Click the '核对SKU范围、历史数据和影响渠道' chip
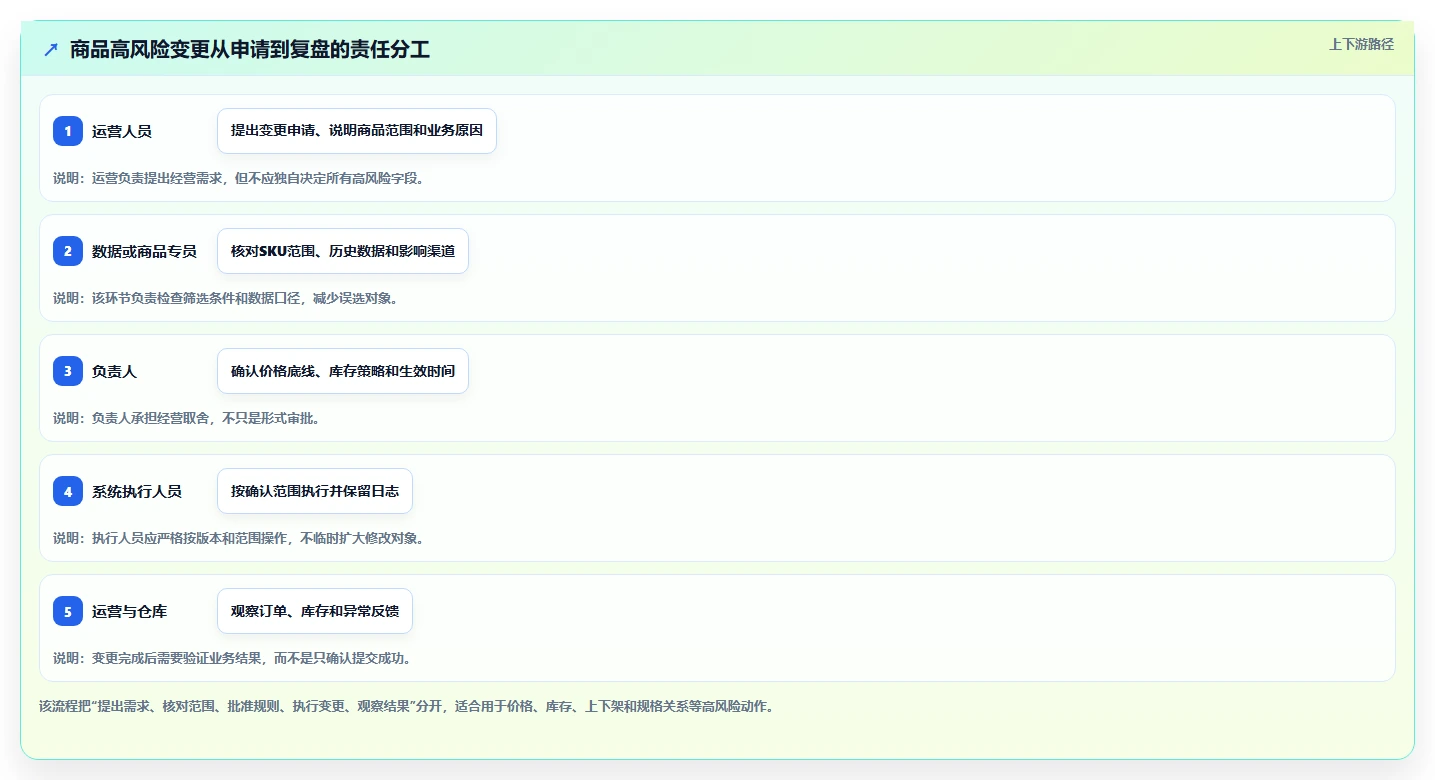Screen dimensions: 1435x780 coord(343,251)
